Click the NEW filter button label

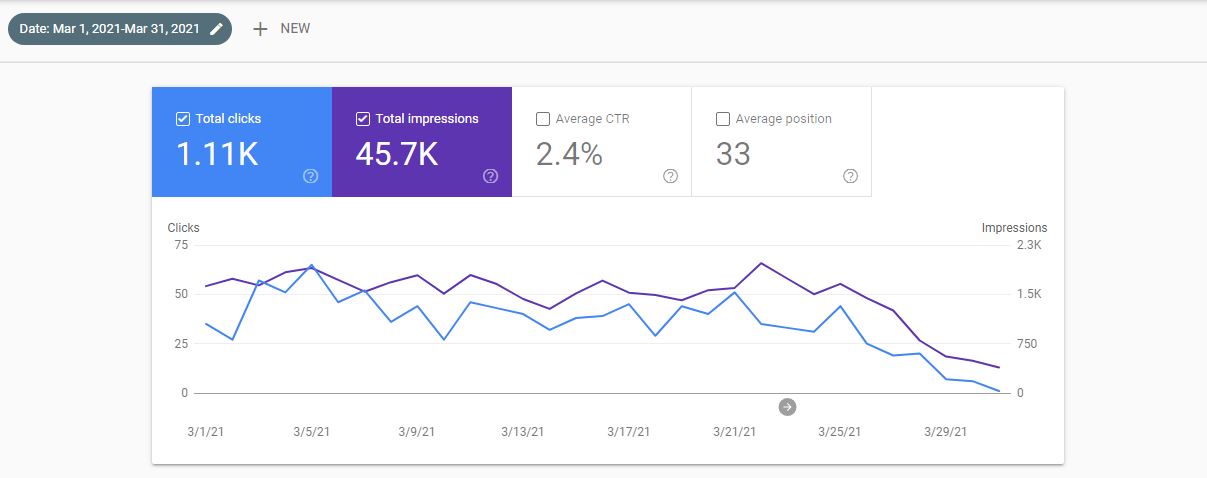click(295, 29)
